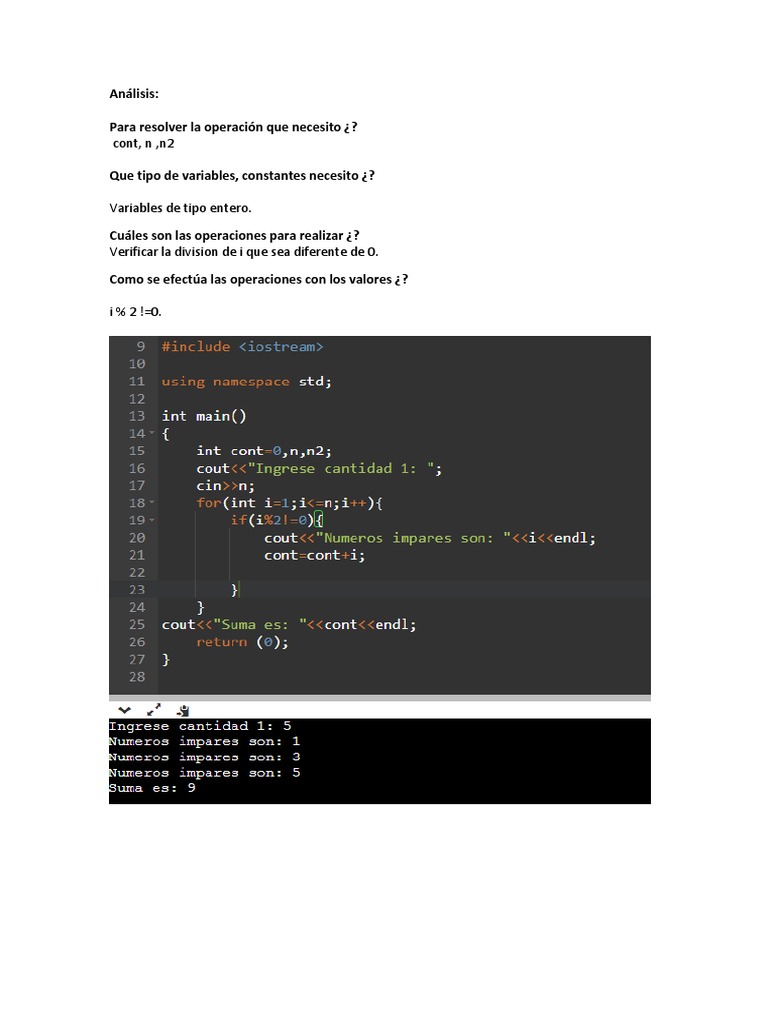
Task: Click the console input/paste icon beside the expand arrows
Action: [x=184, y=710]
